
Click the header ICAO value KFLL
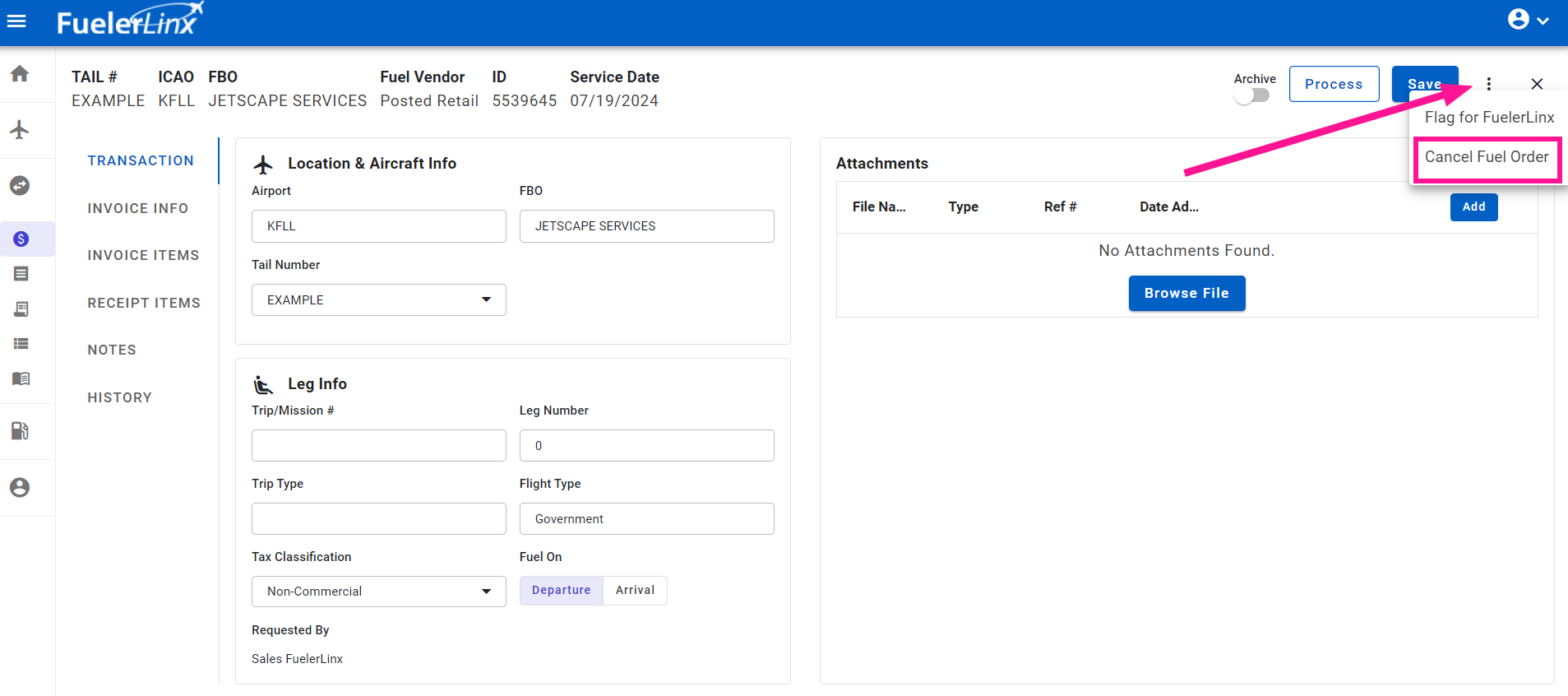point(177,101)
